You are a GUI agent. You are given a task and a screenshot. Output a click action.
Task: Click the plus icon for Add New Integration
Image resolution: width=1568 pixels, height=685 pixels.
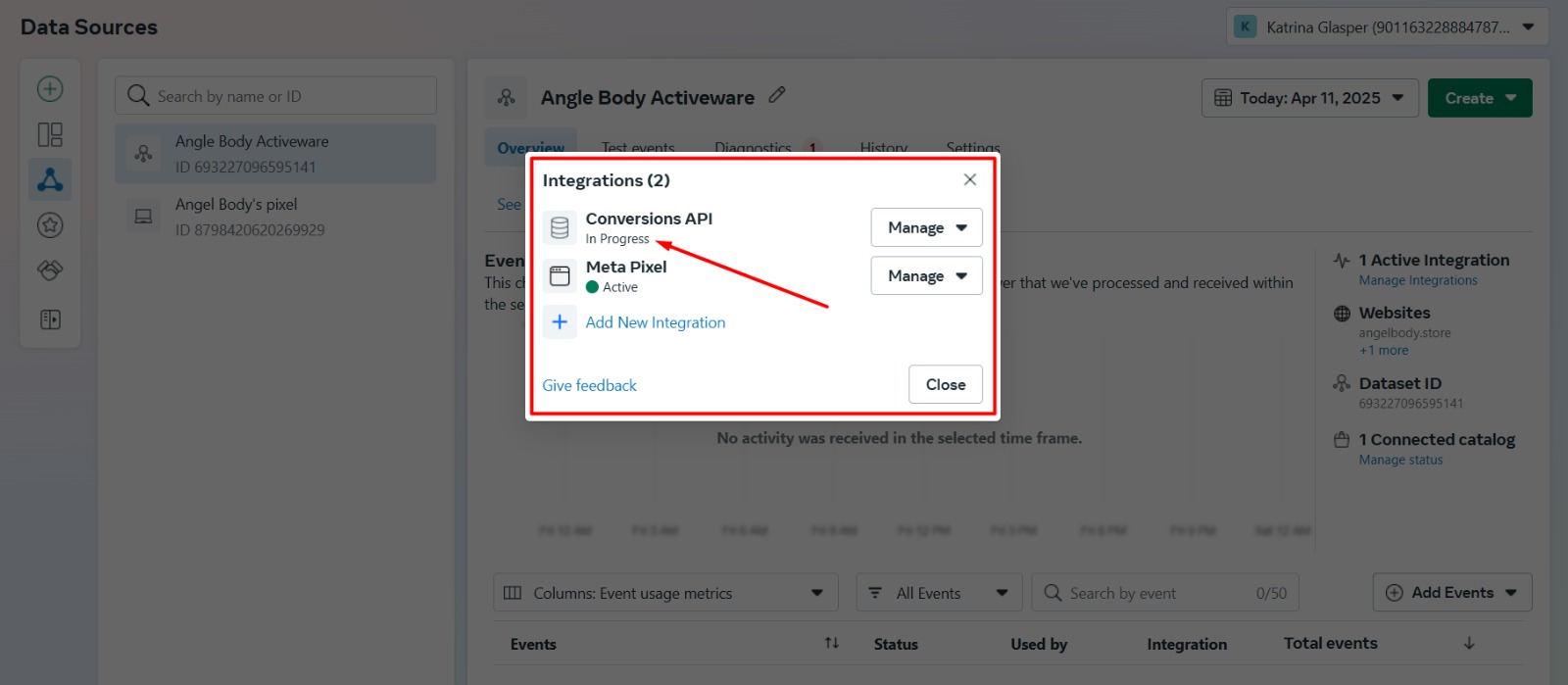(560, 321)
